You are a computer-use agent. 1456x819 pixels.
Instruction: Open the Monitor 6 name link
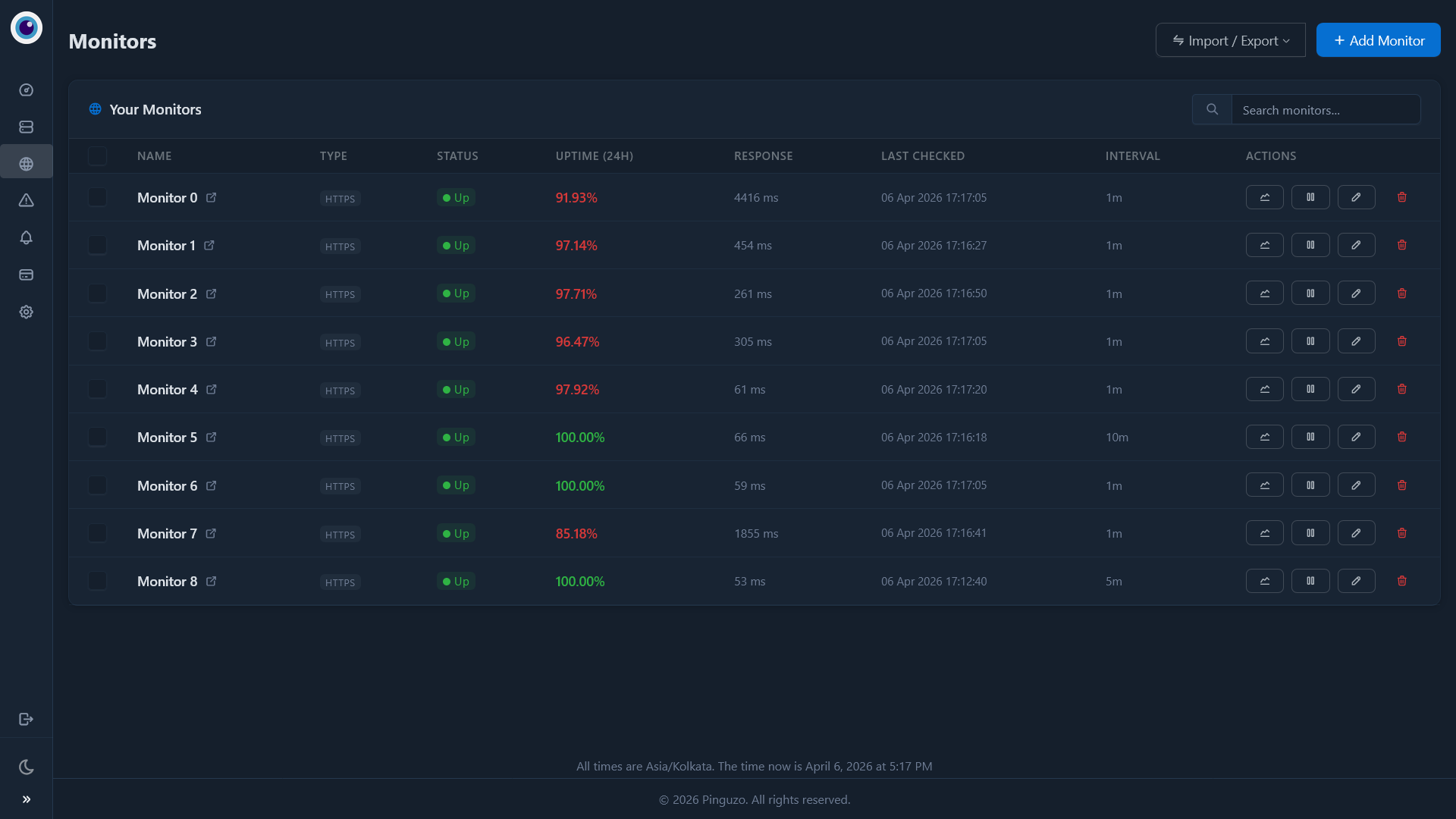coord(167,485)
